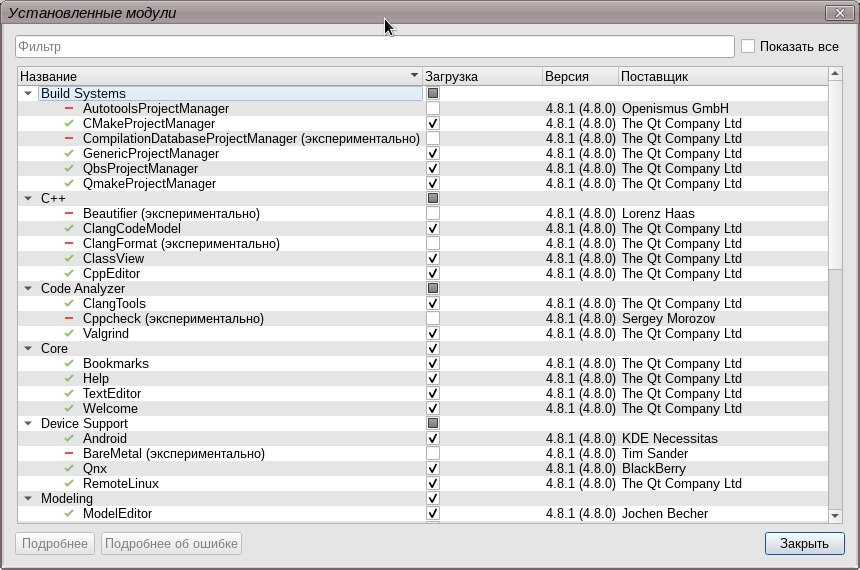
Task: Uncheck the Modeling group load checkbox
Action: tap(433, 498)
